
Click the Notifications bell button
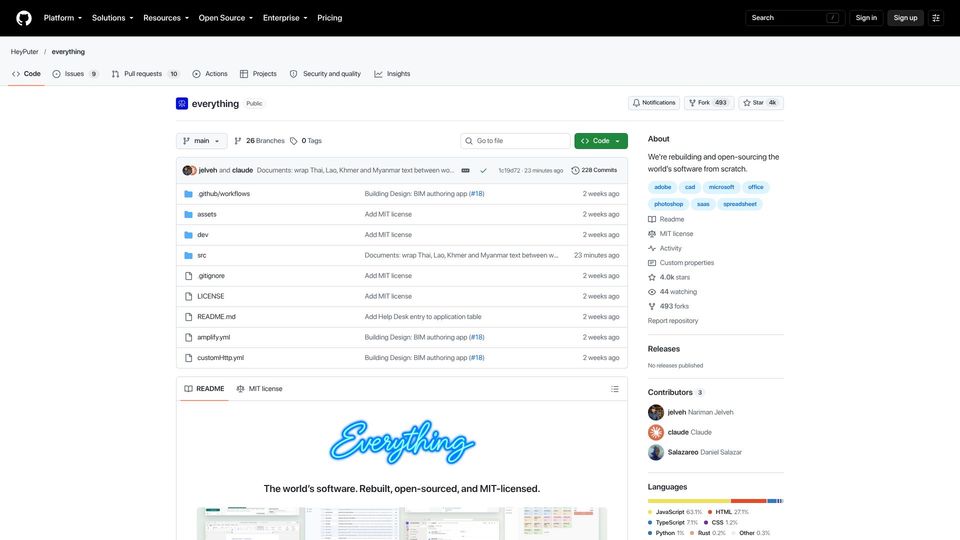coord(654,103)
